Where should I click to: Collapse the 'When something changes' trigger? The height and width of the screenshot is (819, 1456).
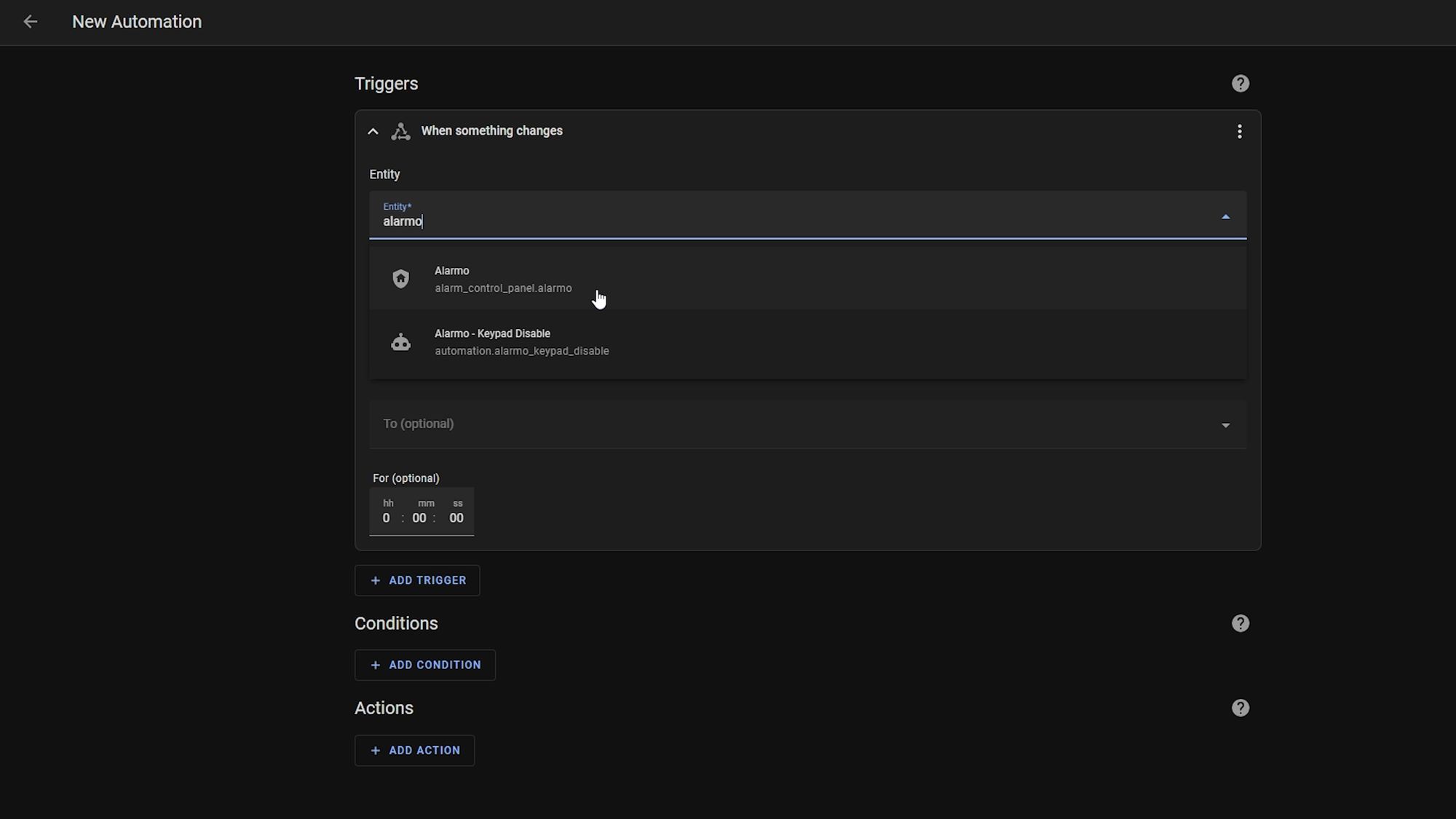[373, 131]
